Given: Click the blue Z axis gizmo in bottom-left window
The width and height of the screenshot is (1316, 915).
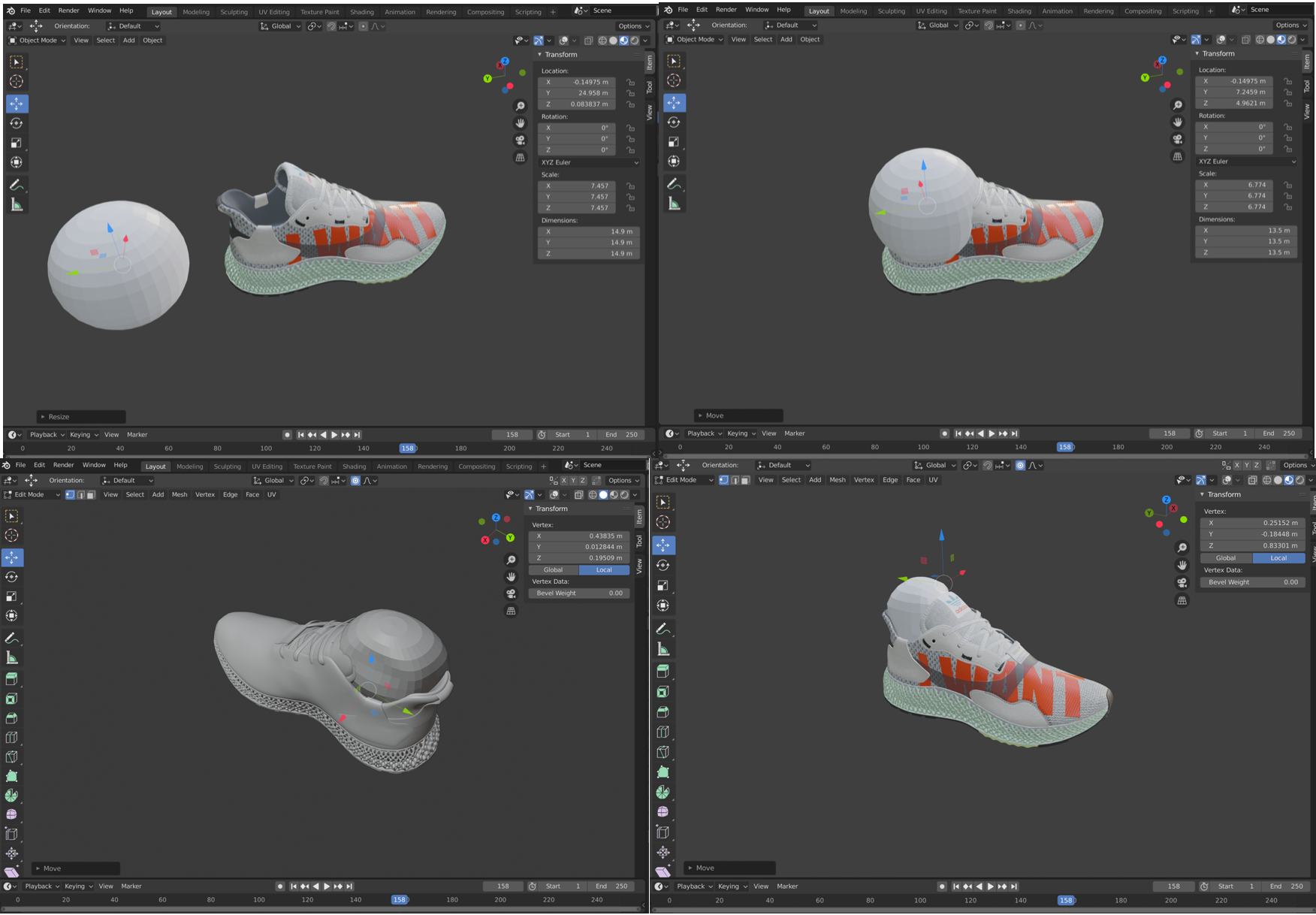Looking at the screenshot, I should (x=496, y=518).
